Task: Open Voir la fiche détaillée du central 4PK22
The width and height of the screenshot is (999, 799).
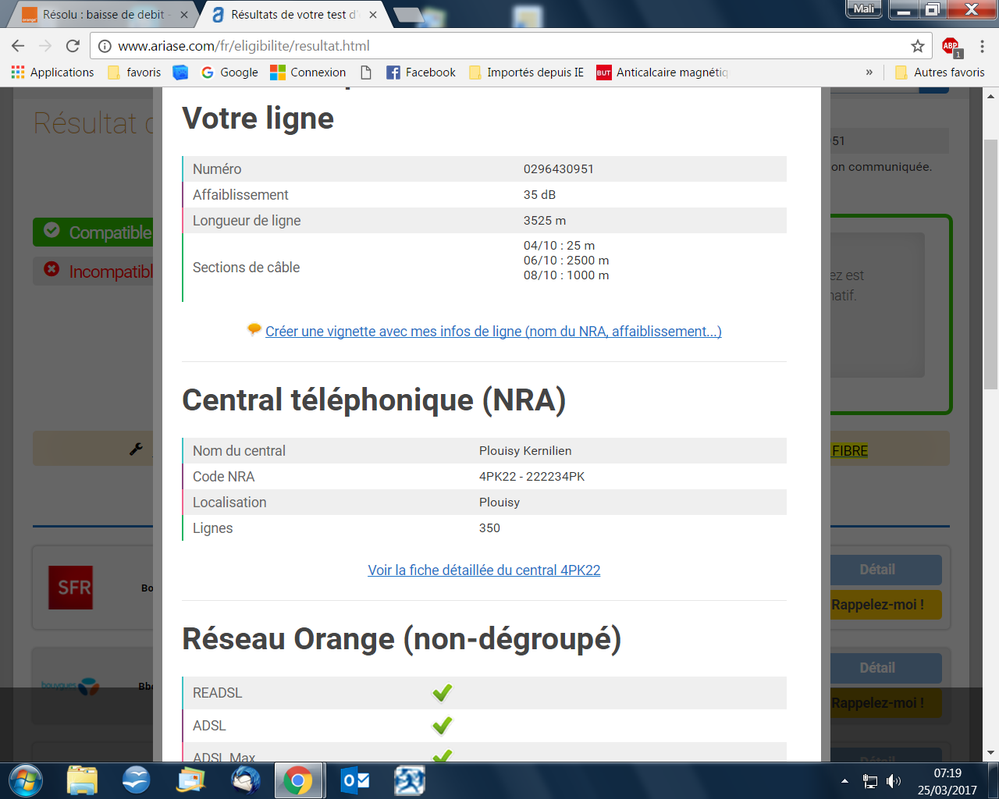Action: (x=484, y=570)
